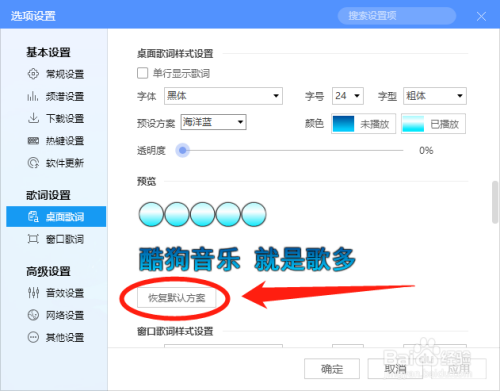500x391 pixels.
Task: Click the lyrics page icon beside 桌面歌词
Action: coord(33,217)
